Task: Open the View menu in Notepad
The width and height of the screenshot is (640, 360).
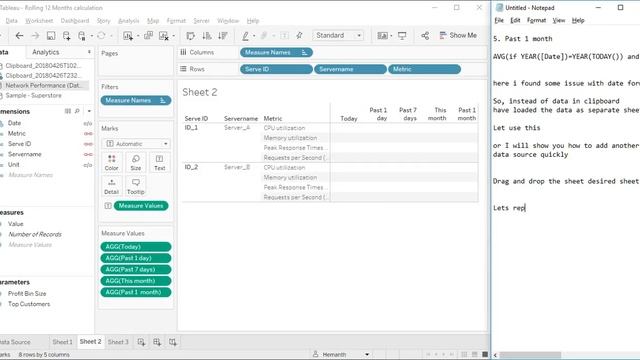Action: 559,20
